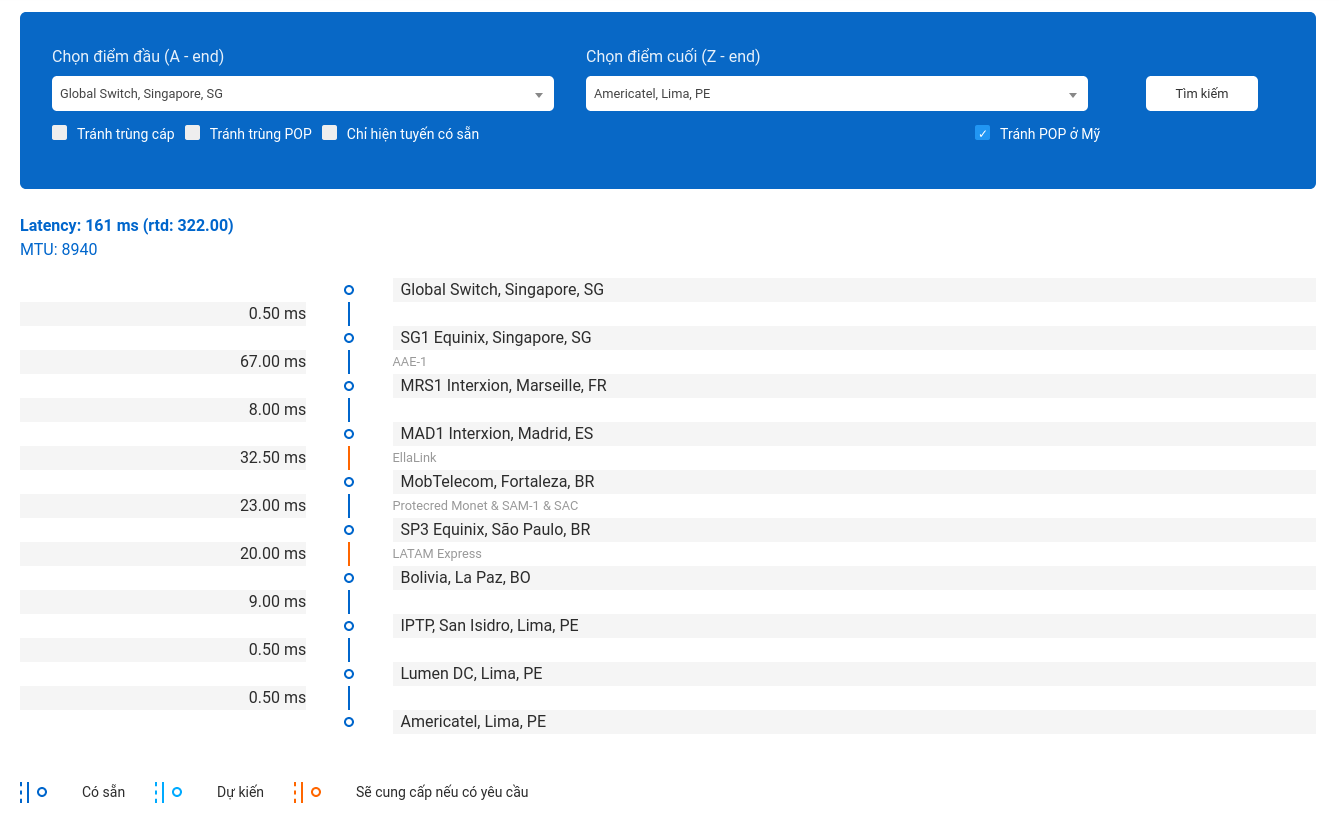Click the Global Switch Singapore route node circle
This screenshot has width=1339, height=822.
(x=349, y=290)
